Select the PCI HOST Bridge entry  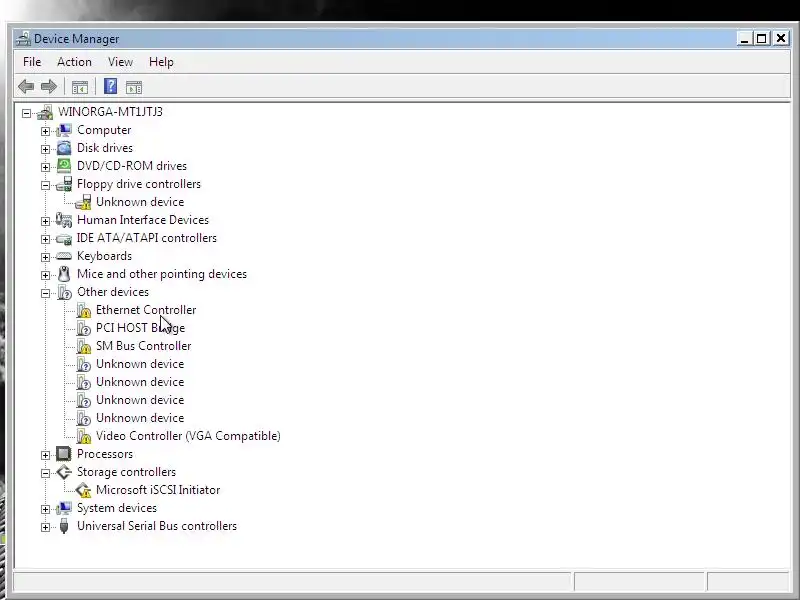point(140,328)
